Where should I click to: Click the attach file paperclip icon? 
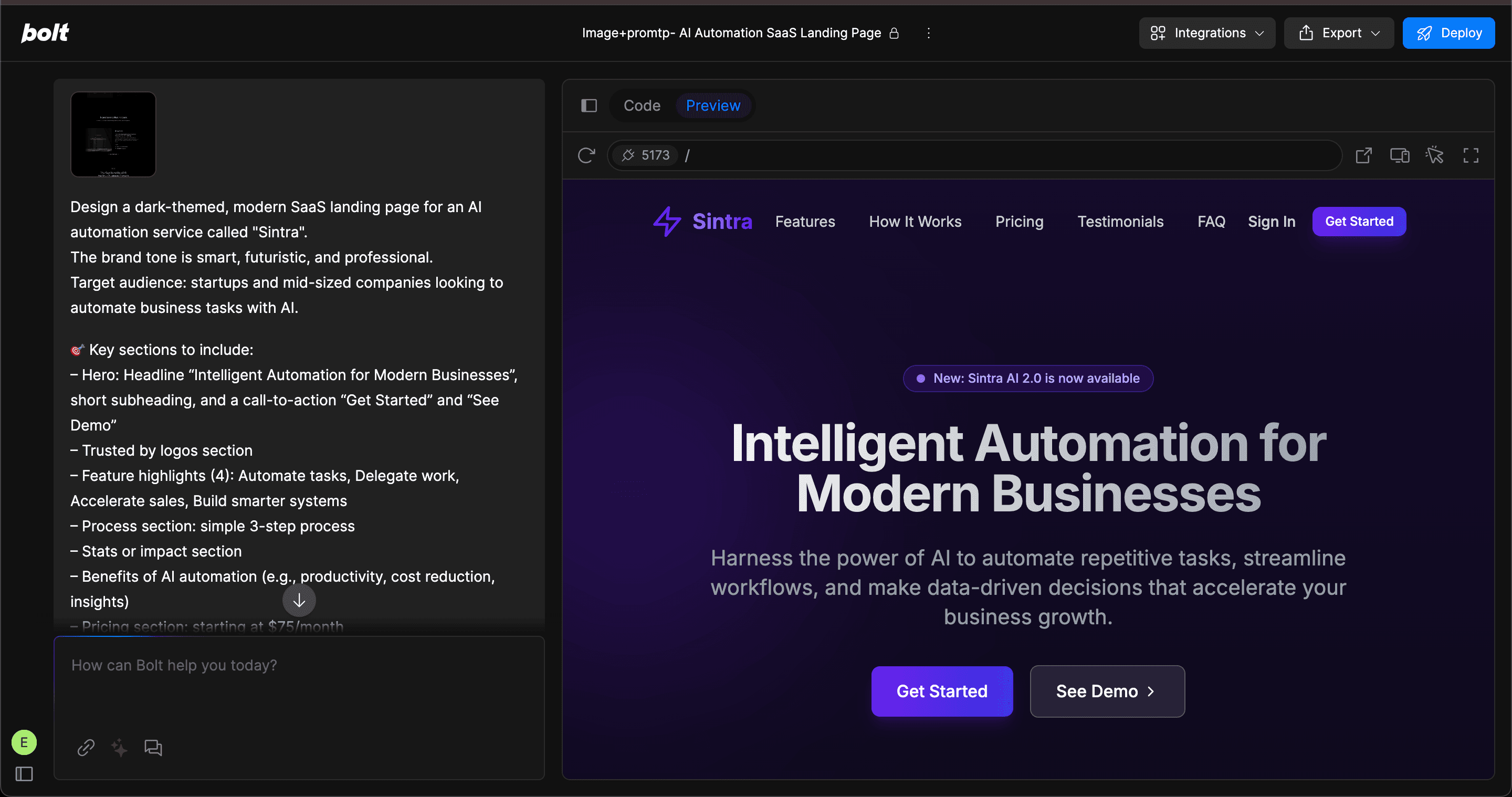(86, 747)
